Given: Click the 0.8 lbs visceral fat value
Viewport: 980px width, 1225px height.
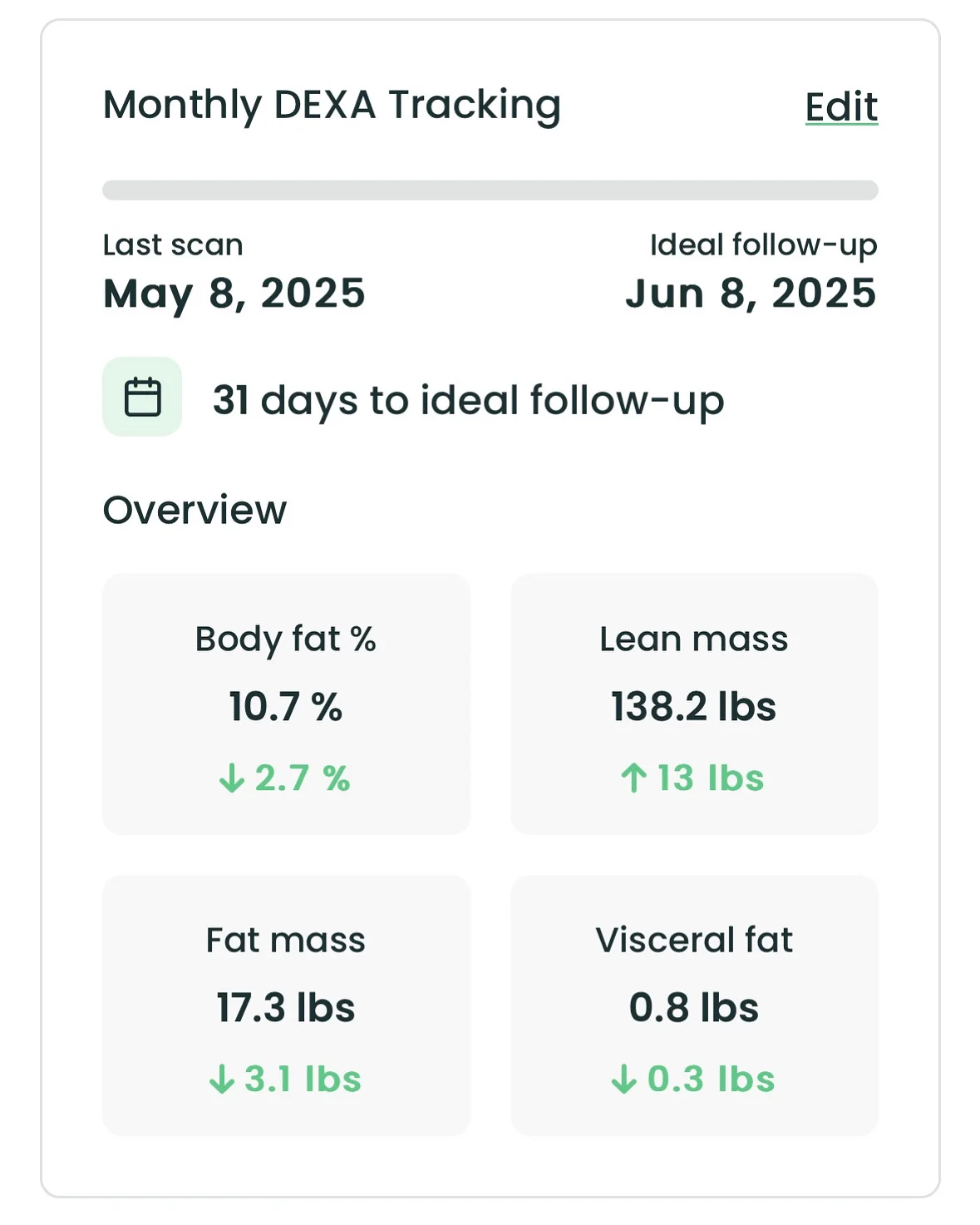Looking at the screenshot, I should coord(693,1008).
